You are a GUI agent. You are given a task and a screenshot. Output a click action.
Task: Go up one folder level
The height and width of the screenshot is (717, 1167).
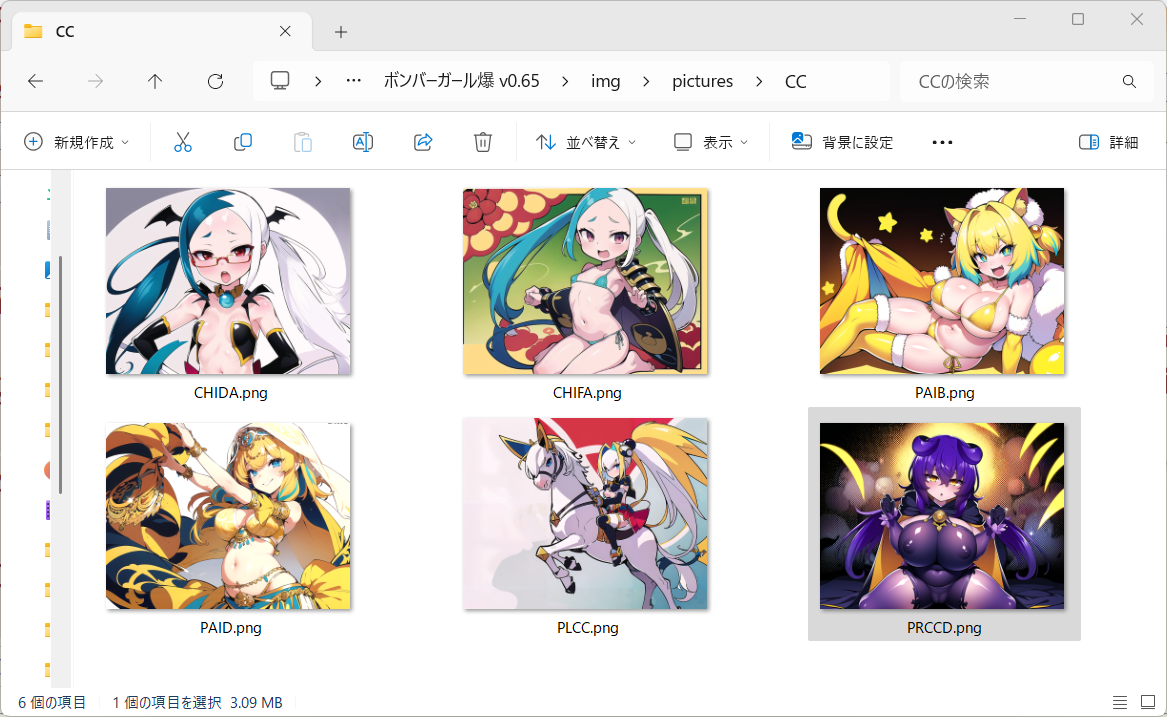(155, 81)
